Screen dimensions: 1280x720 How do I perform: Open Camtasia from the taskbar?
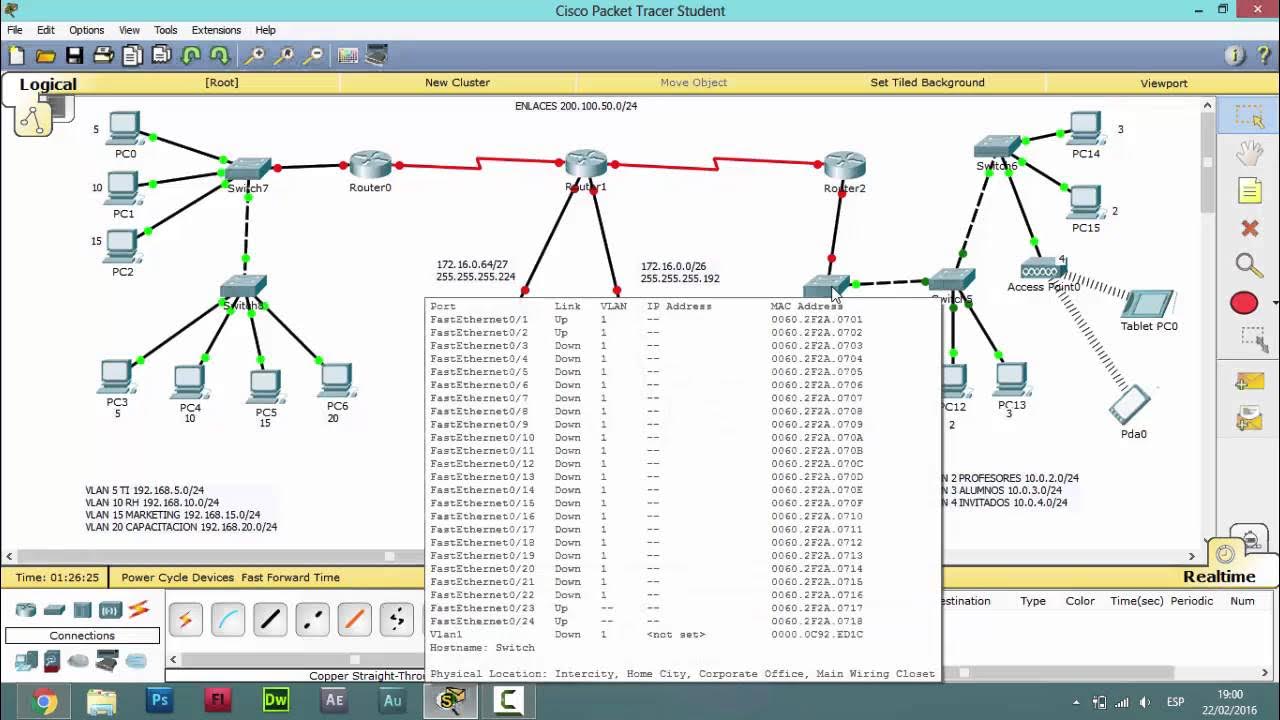click(509, 701)
